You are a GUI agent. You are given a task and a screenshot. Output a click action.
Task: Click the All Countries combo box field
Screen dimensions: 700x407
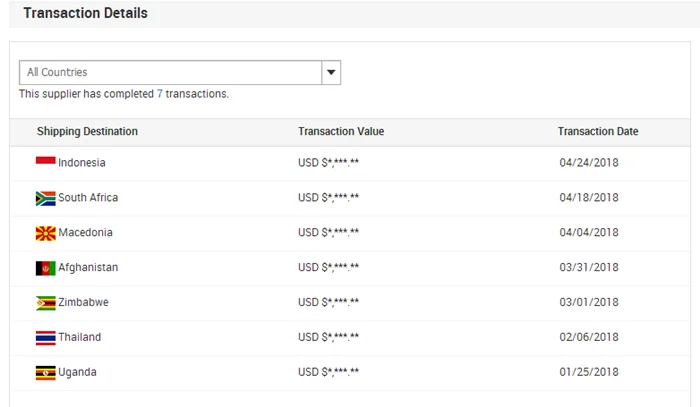[170, 73]
